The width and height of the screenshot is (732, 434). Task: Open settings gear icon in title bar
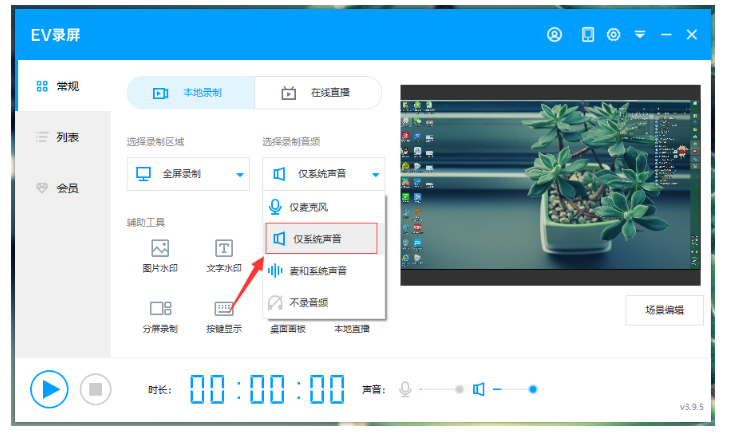tap(613, 35)
